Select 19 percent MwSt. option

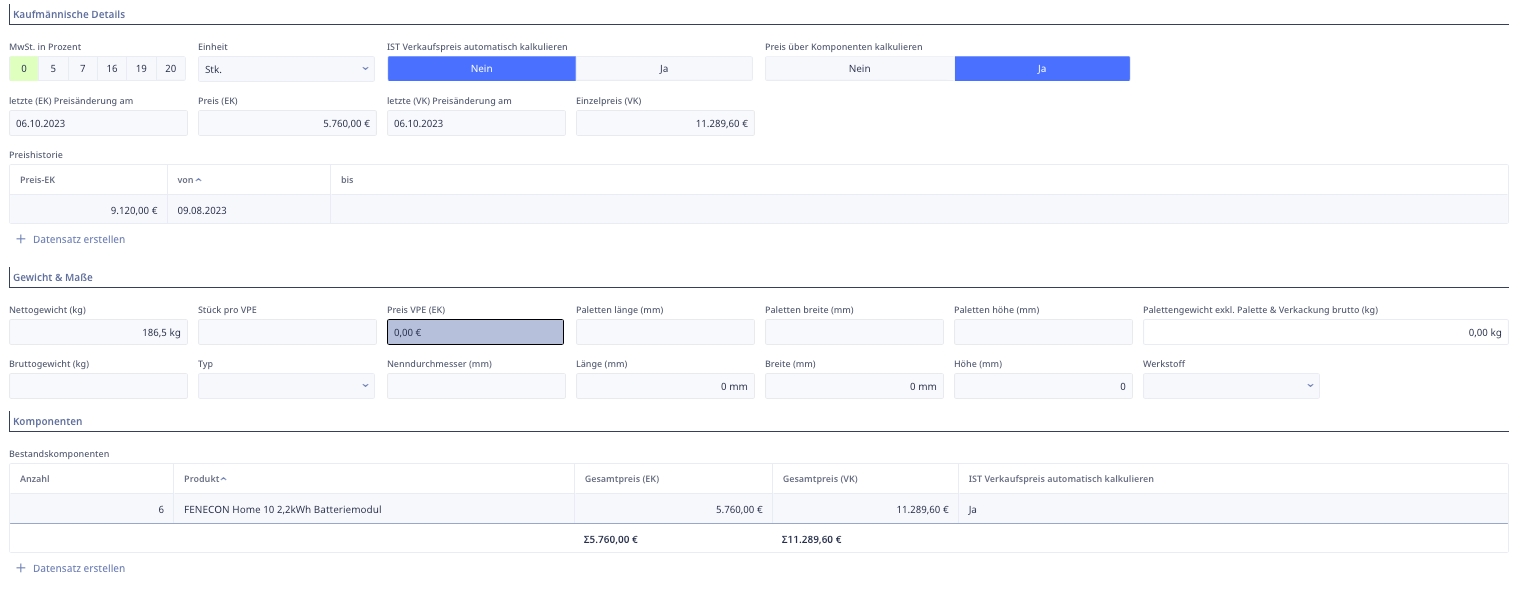pos(141,69)
